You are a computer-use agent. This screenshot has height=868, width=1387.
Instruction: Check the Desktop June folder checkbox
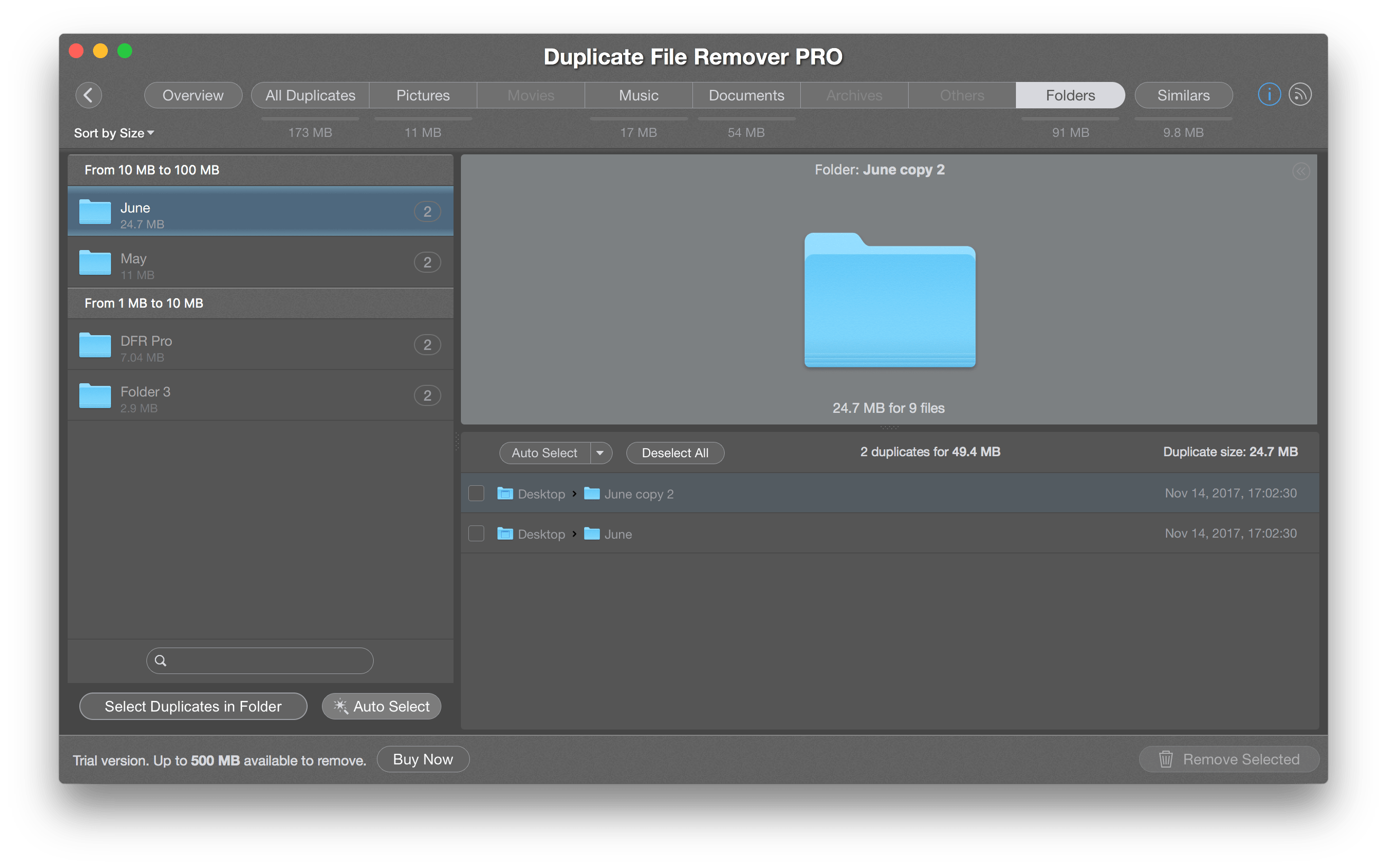(476, 533)
